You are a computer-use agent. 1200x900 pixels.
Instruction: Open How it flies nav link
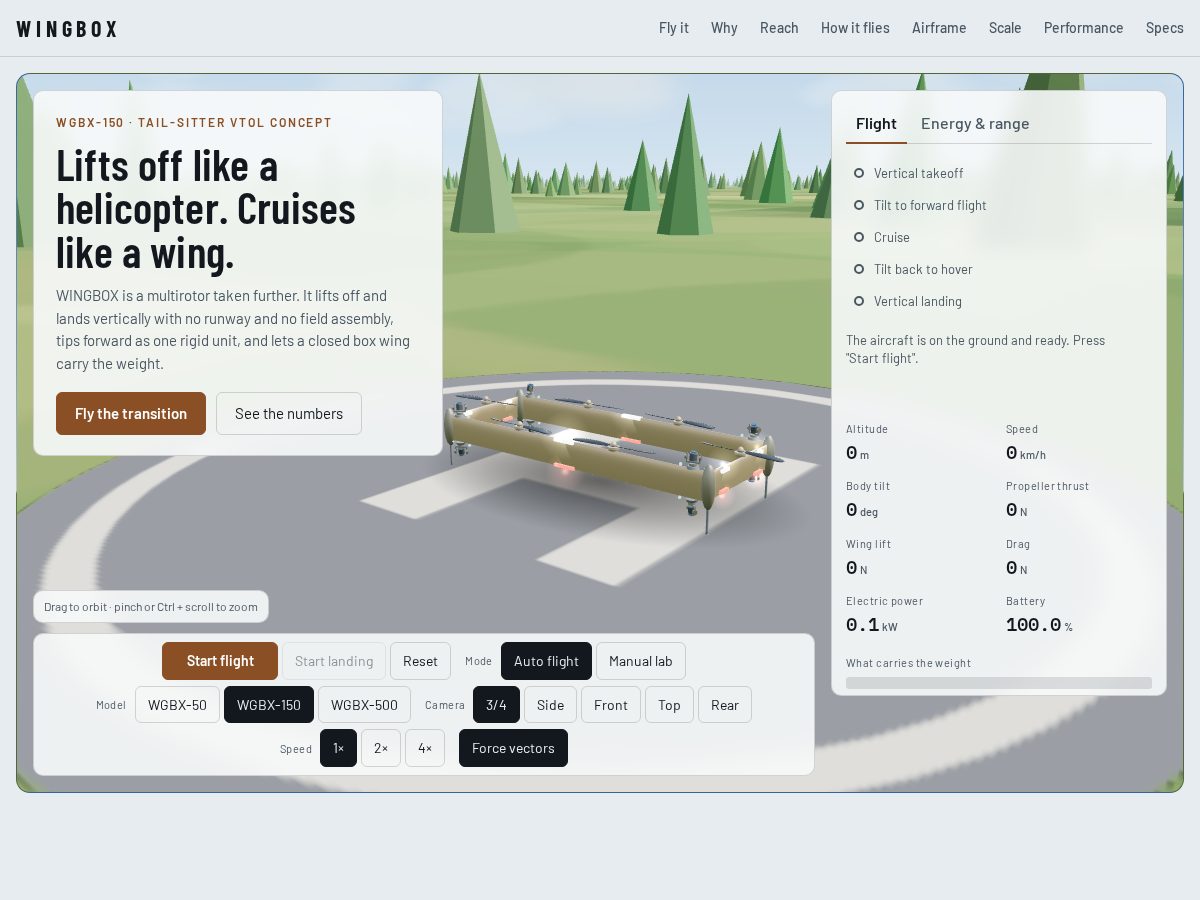tap(855, 28)
